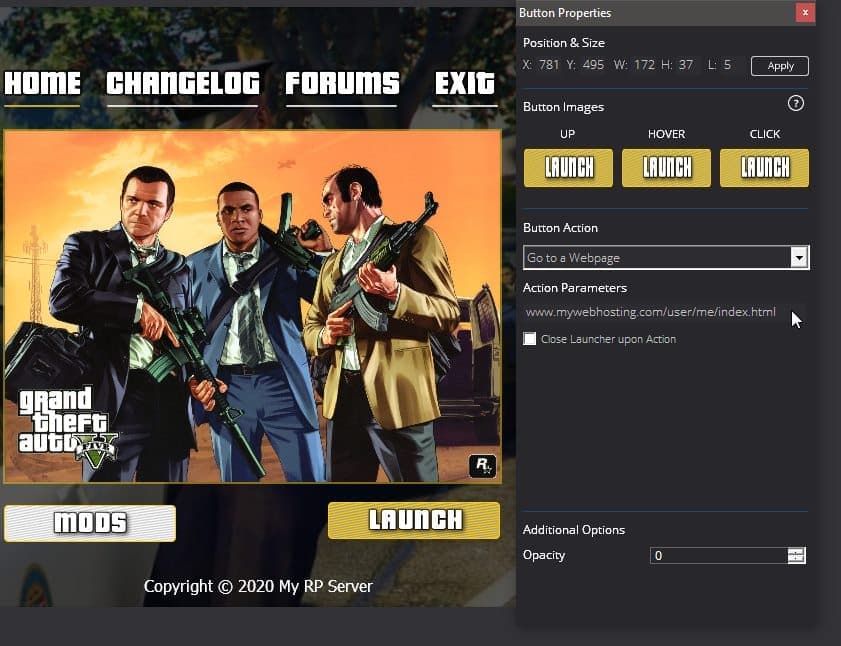841x646 pixels.
Task: Edit the webpage URL in Action Parameters
Action: [x=650, y=312]
